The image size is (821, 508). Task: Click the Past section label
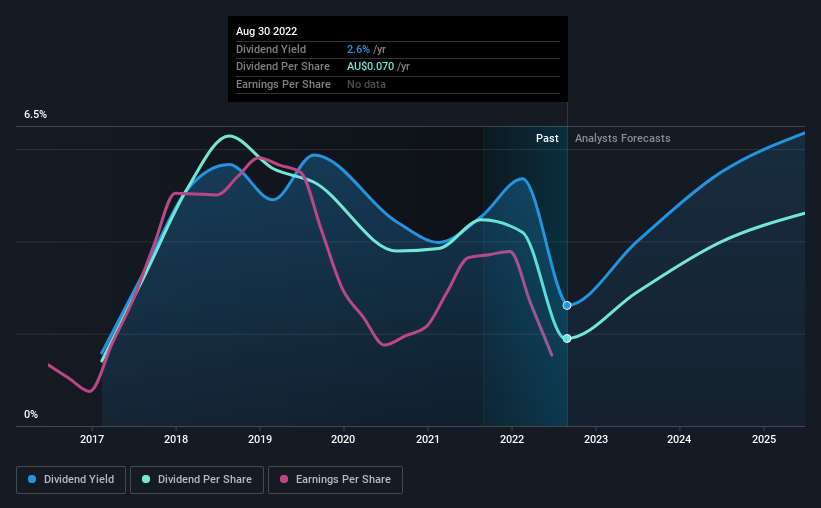547,138
